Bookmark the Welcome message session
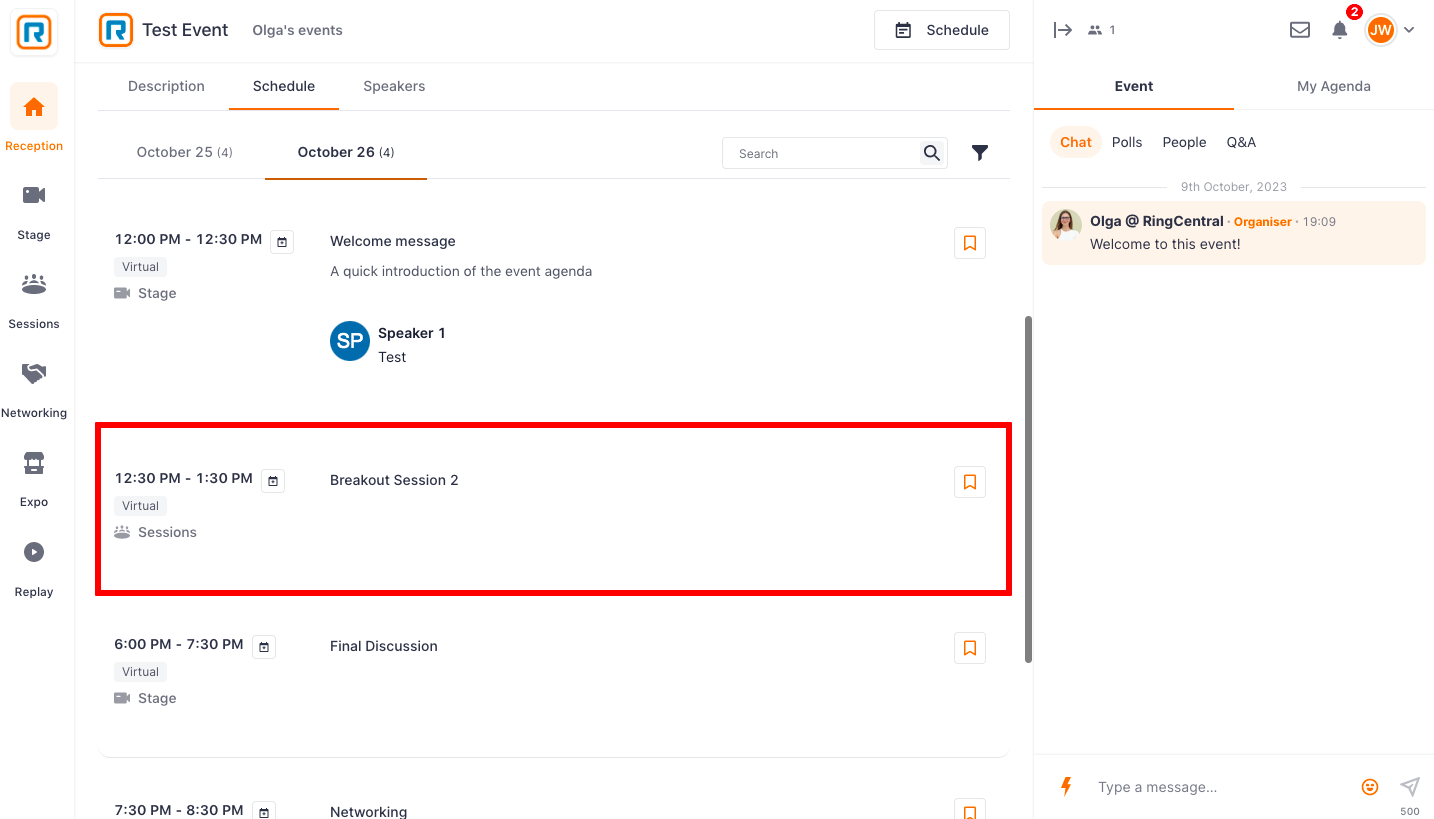This screenshot has width=1434, height=819. [x=970, y=243]
